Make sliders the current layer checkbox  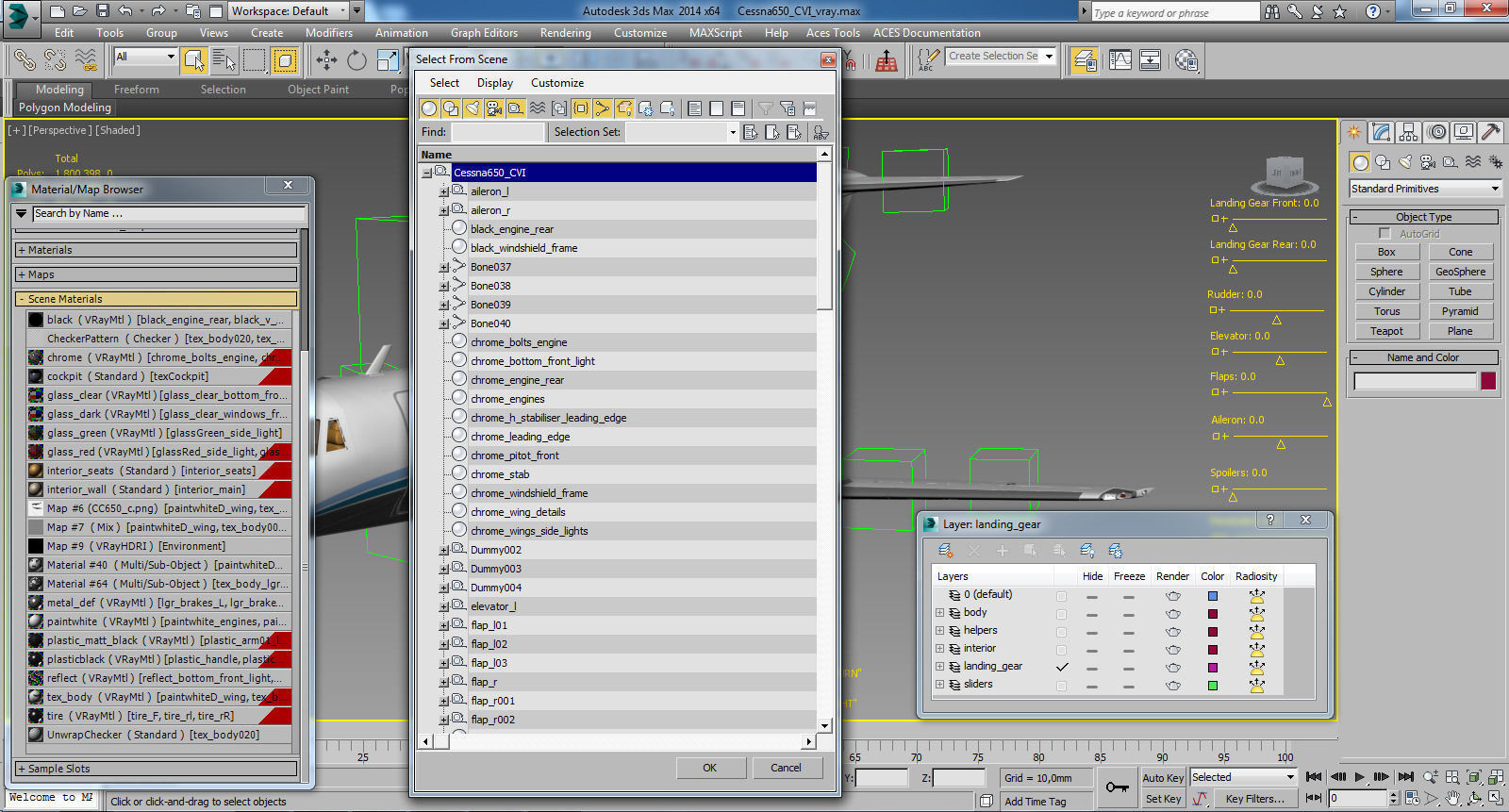tap(1062, 686)
